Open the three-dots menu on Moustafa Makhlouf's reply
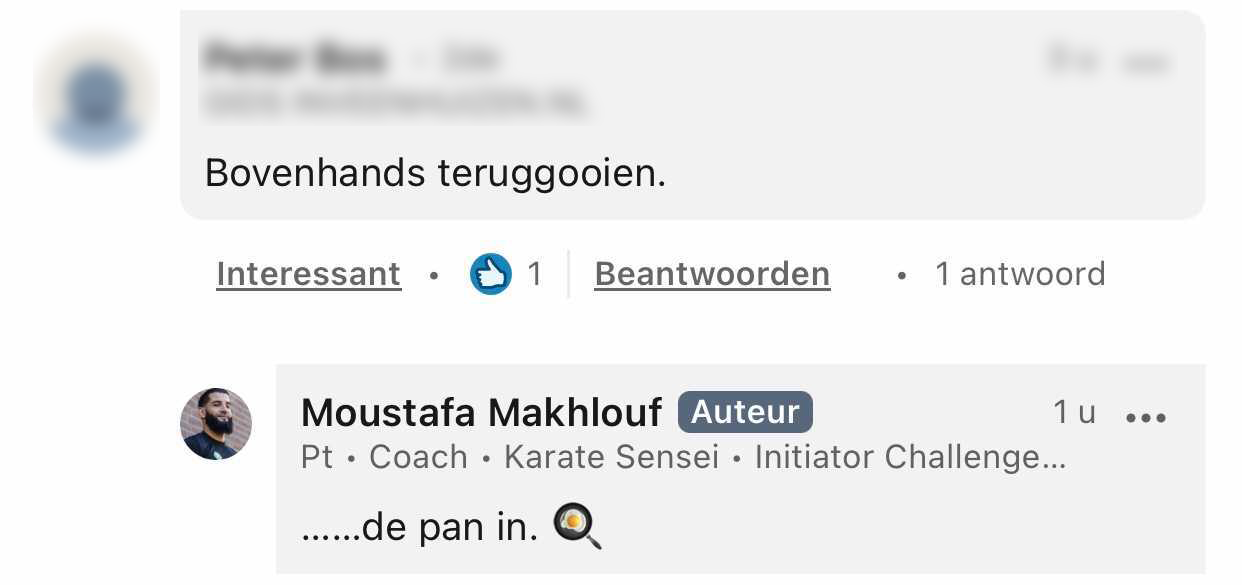Image resolution: width=1242 pixels, height=585 pixels. click(1146, 417)
